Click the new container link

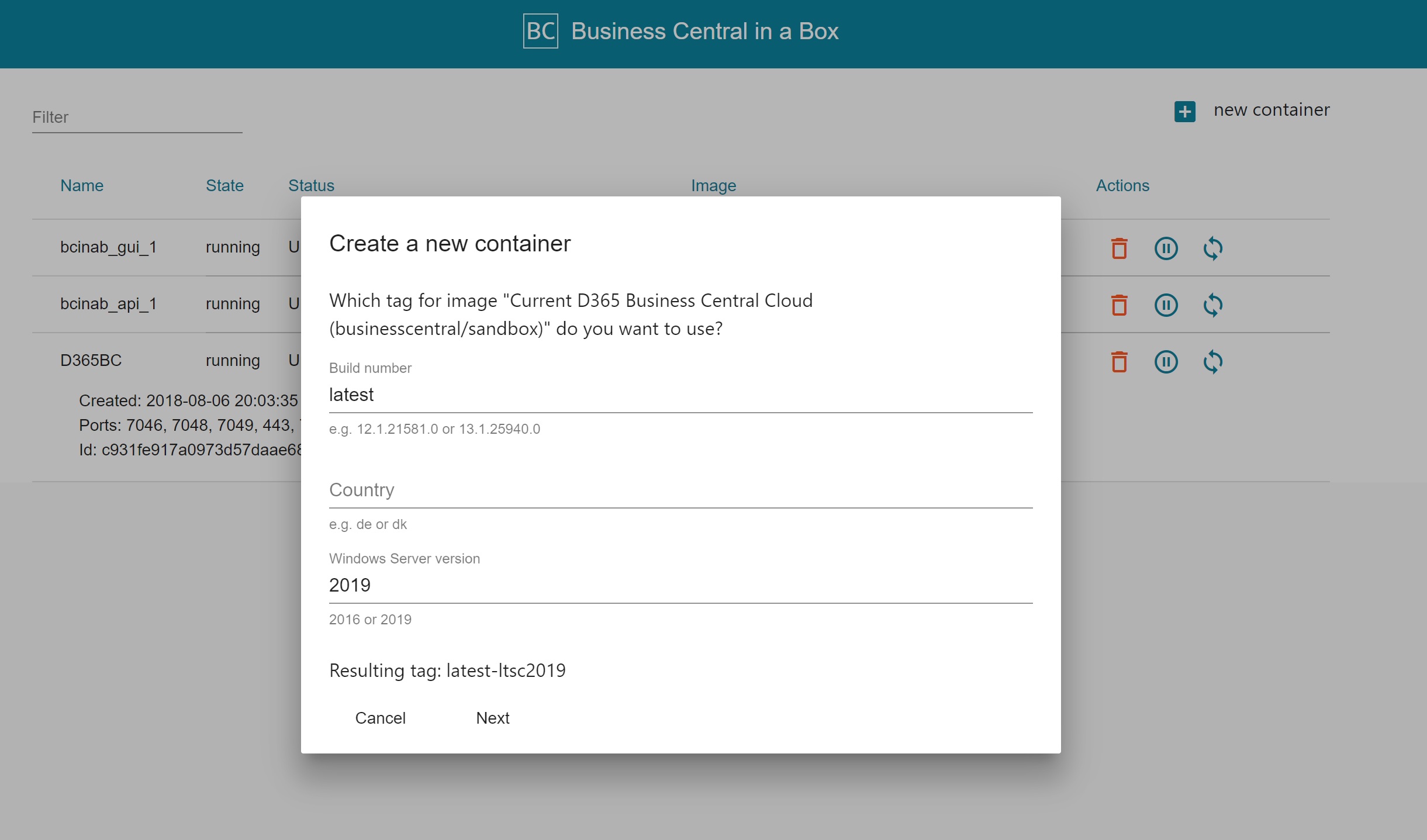click(1271, 110)
